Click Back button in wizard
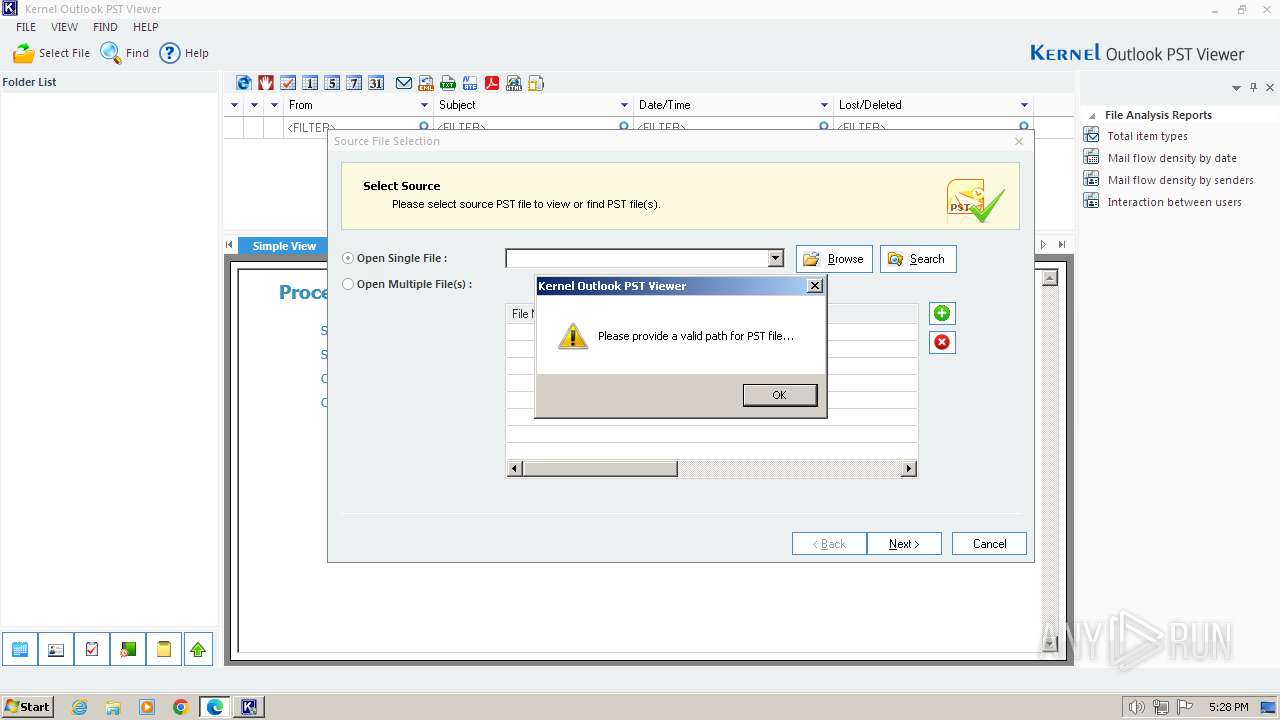Viewport: 1280px width, 720px height. (x=829, y=544)
